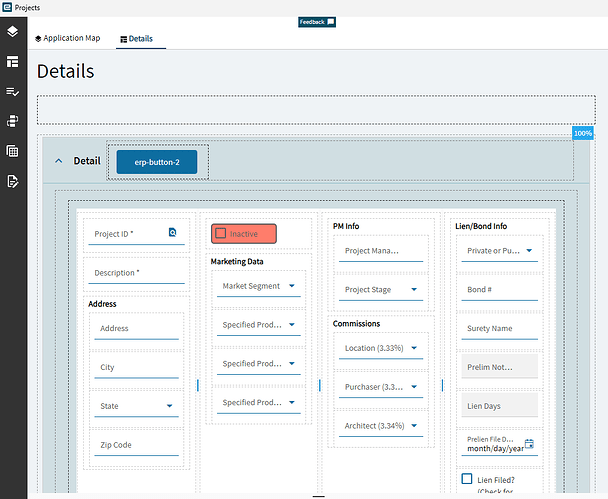Image resolution: width=608 pixels, height=499 pixels.
Task: Open the Prelien File Date calendar icon
Action: point(529,444)
